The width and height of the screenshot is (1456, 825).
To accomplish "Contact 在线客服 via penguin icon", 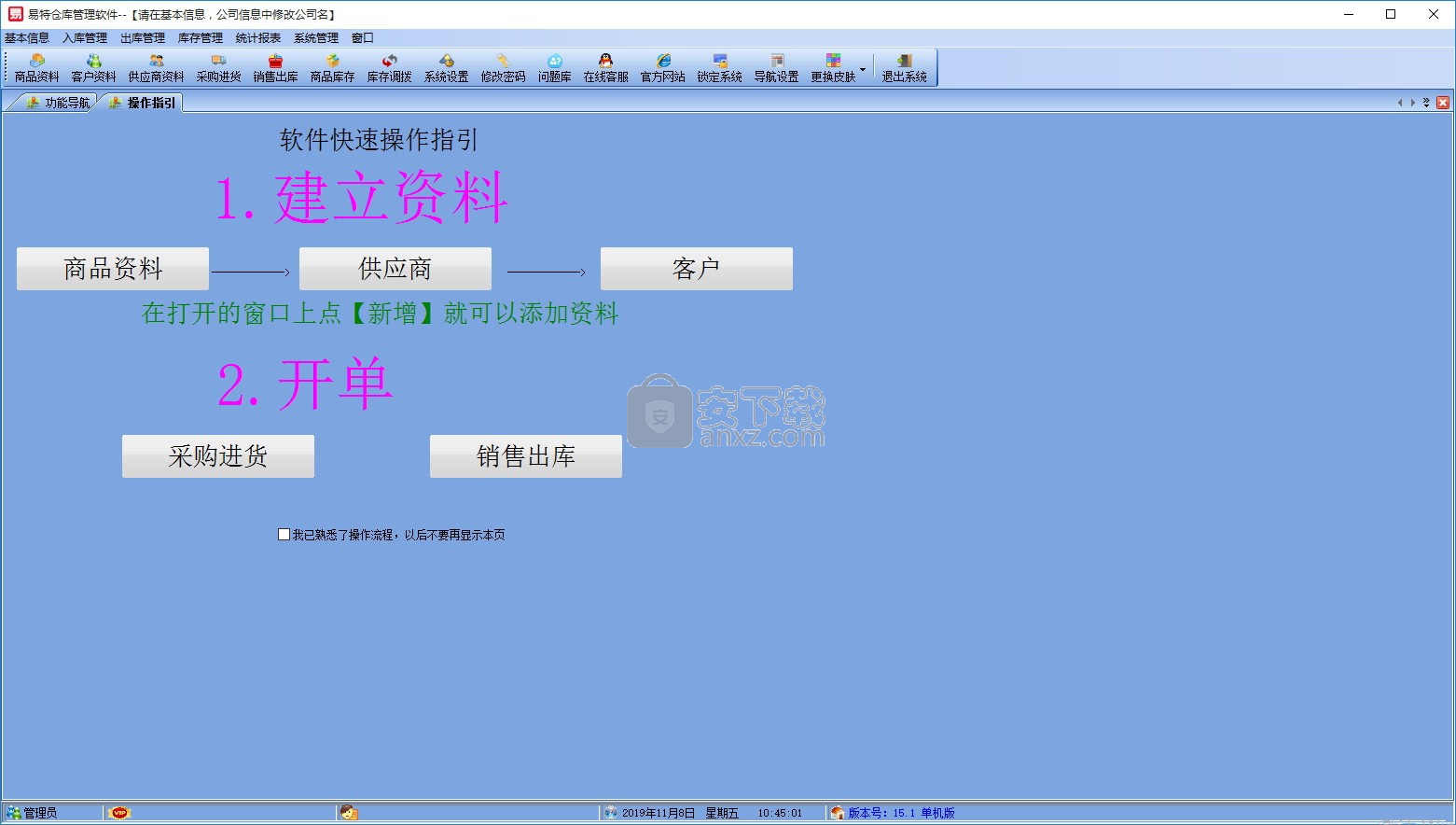I will click(x=606, y=68).
